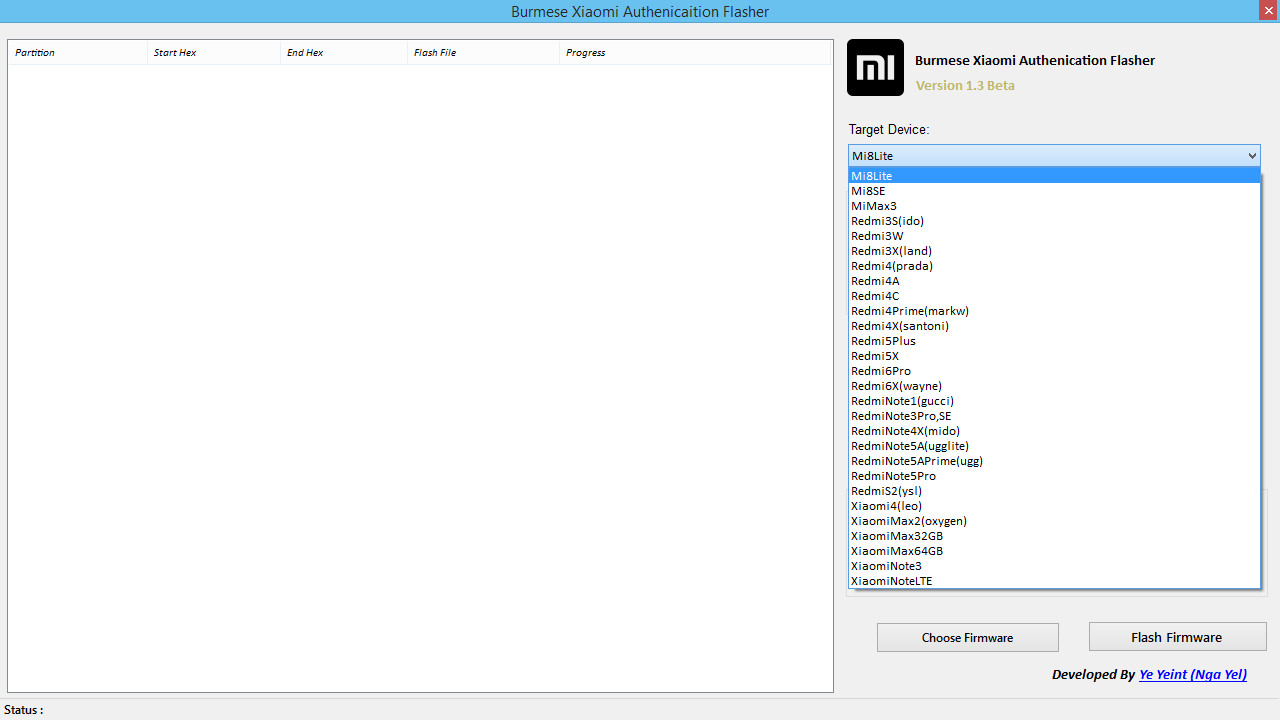Viewport: 1280px width, 720px height.
Task: Pick XiaomiMax2(oxygen) device
Action: point(1054,521)
